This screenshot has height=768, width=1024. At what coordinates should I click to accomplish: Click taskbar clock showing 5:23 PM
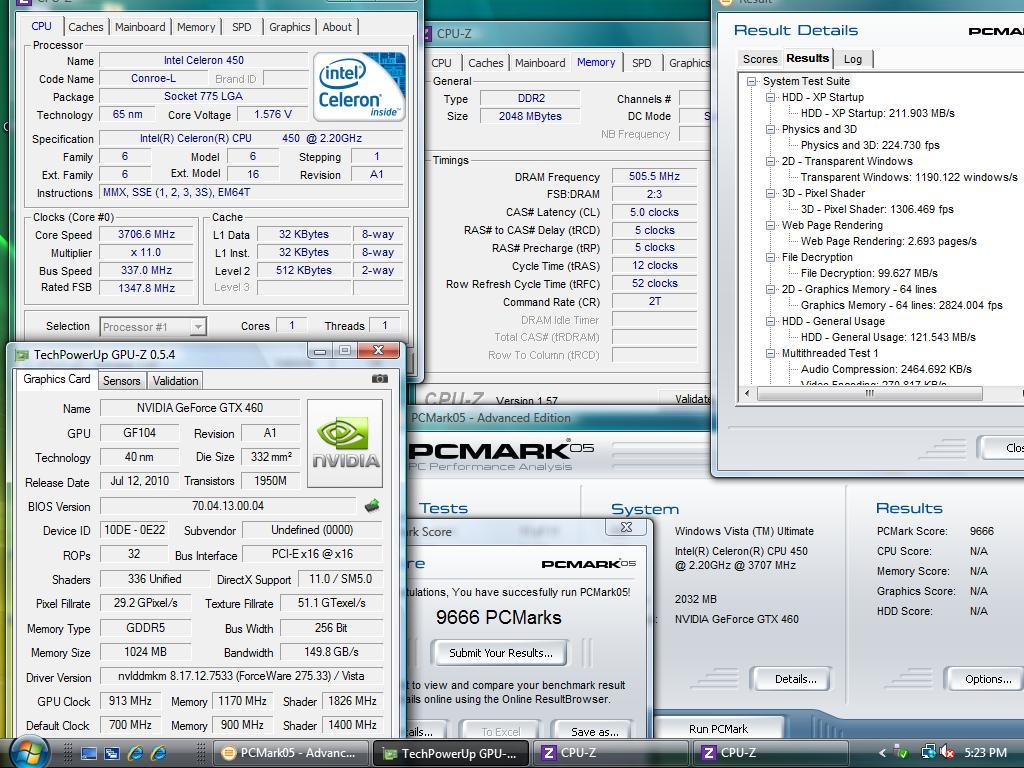point(985,752)
